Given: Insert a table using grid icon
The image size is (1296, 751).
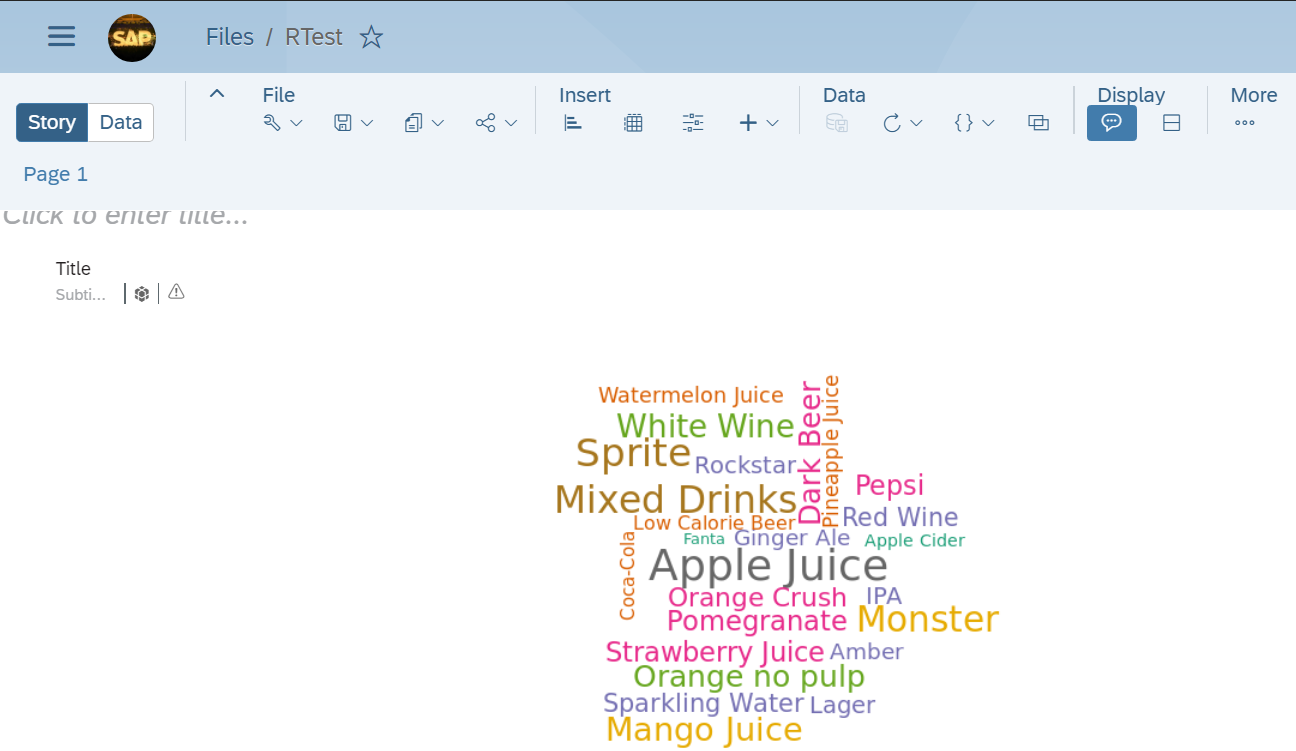Looking at the screenshot, I should click(633, 123).
